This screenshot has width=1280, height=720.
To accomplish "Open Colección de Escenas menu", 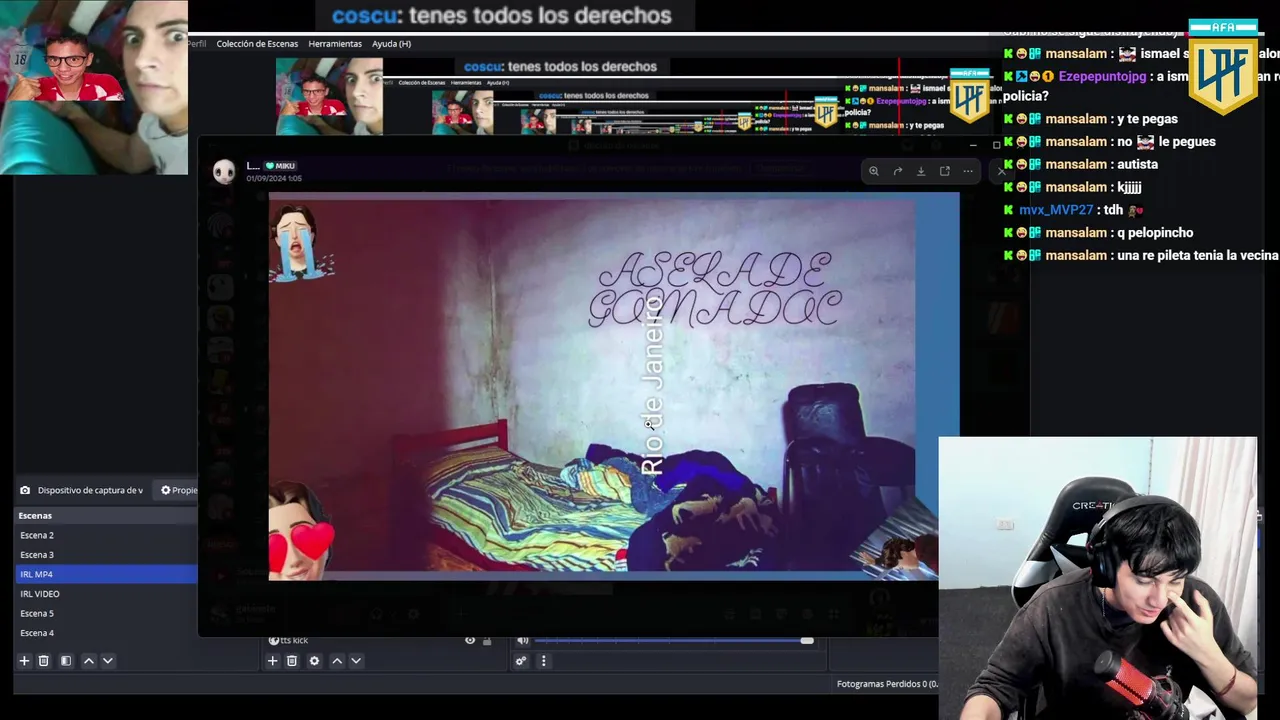I will 257,44.
